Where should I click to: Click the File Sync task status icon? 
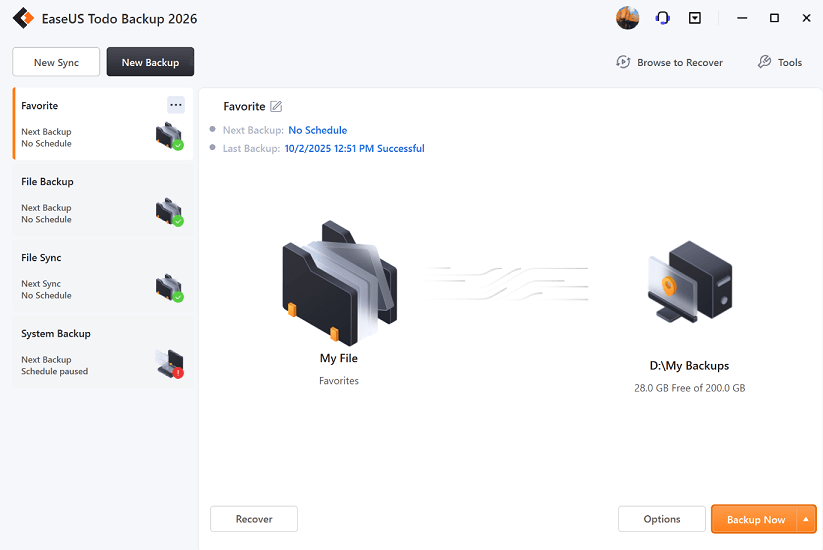(169, 288)
